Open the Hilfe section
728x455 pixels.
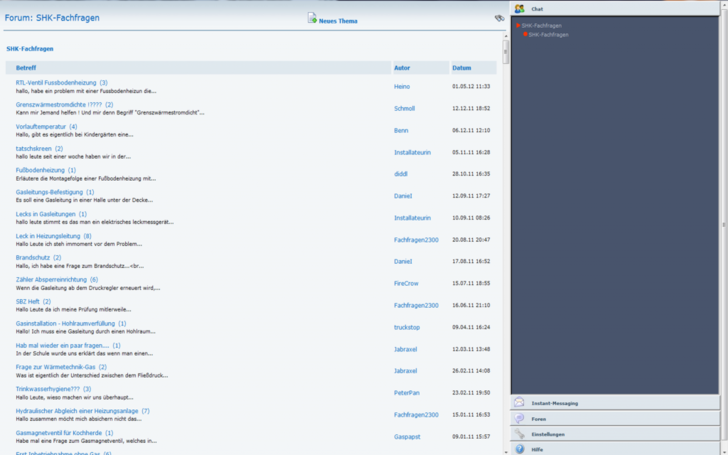(537, 449)
